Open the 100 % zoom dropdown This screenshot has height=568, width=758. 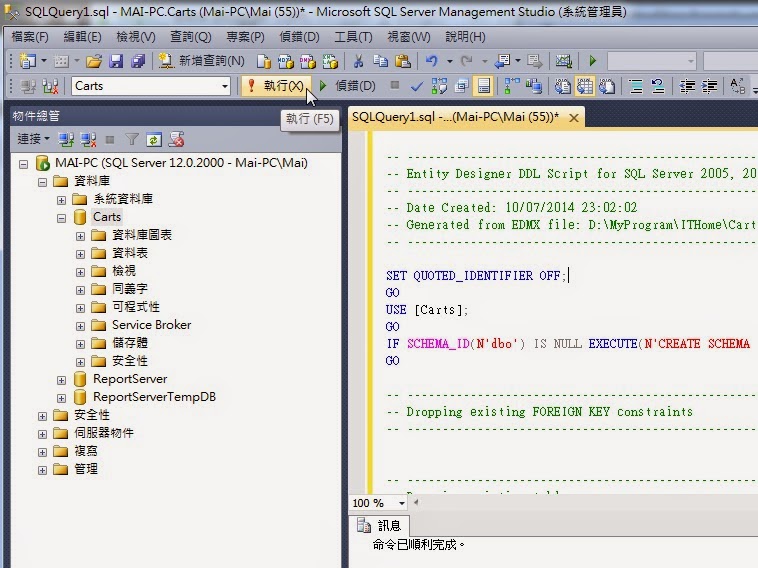tap(402, 503)
